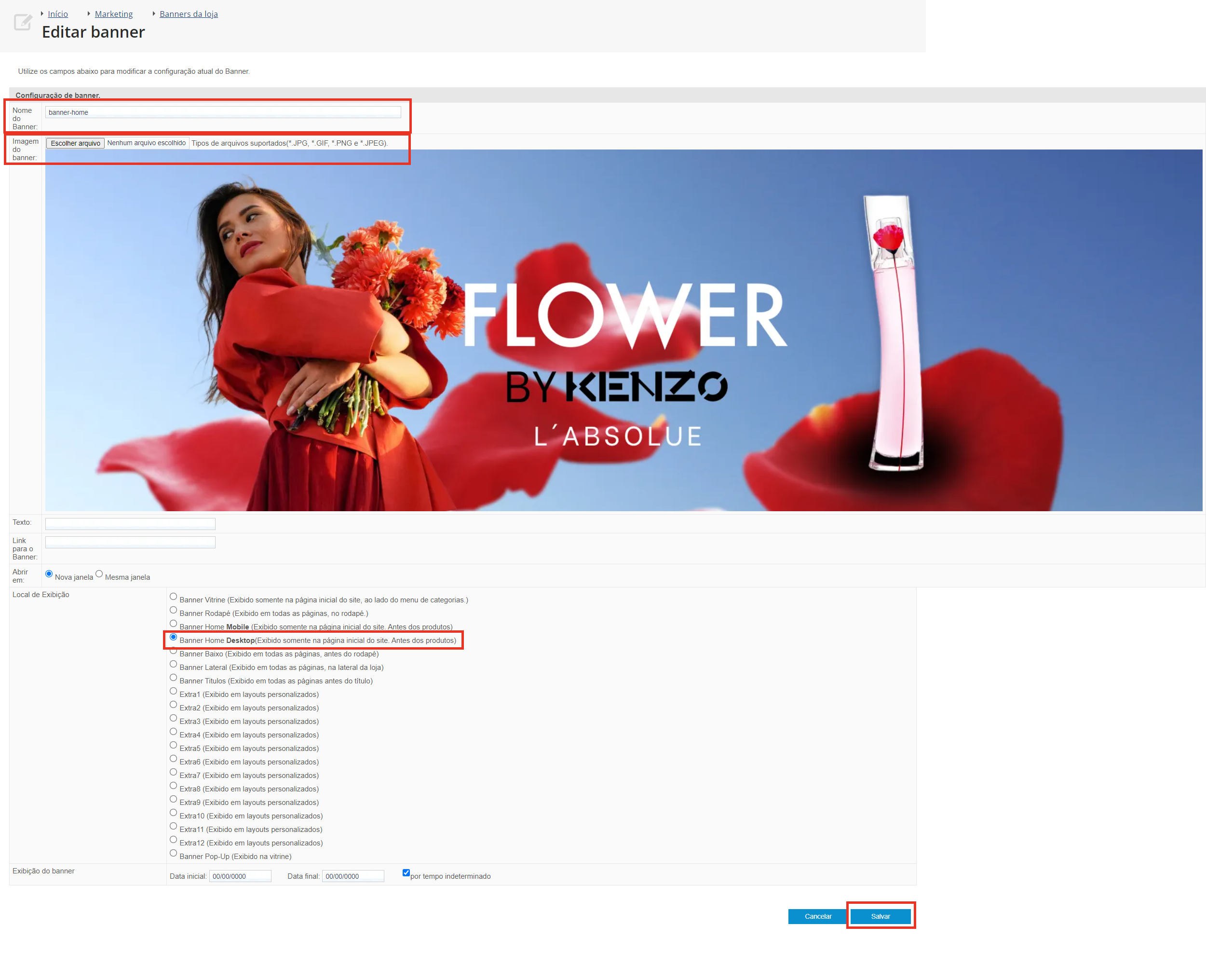Select the Mesma janela radio option
Screen dimensions: 1206x980
tap(99, 574)
